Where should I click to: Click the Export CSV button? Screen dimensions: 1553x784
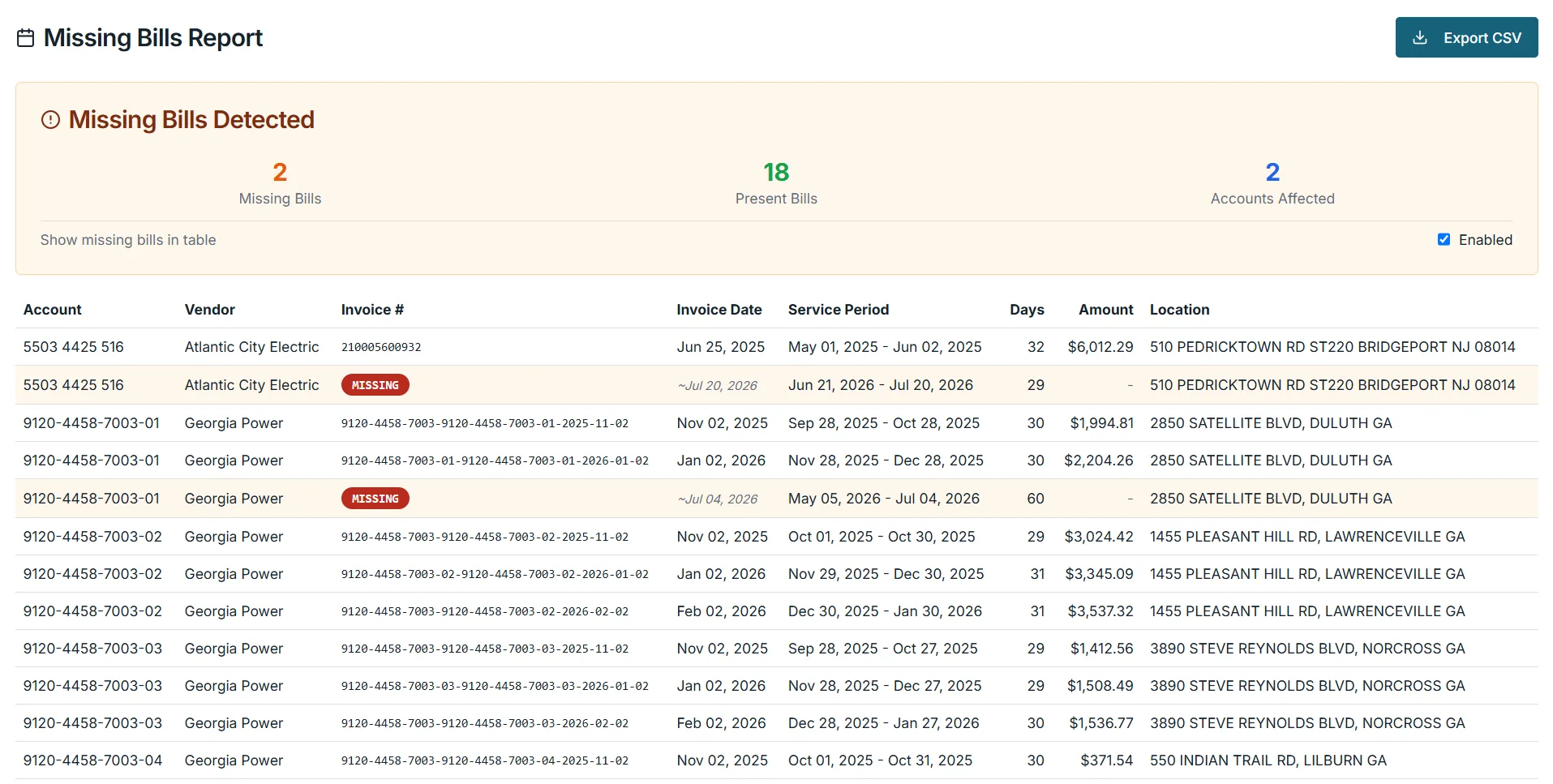point(1466,37)
